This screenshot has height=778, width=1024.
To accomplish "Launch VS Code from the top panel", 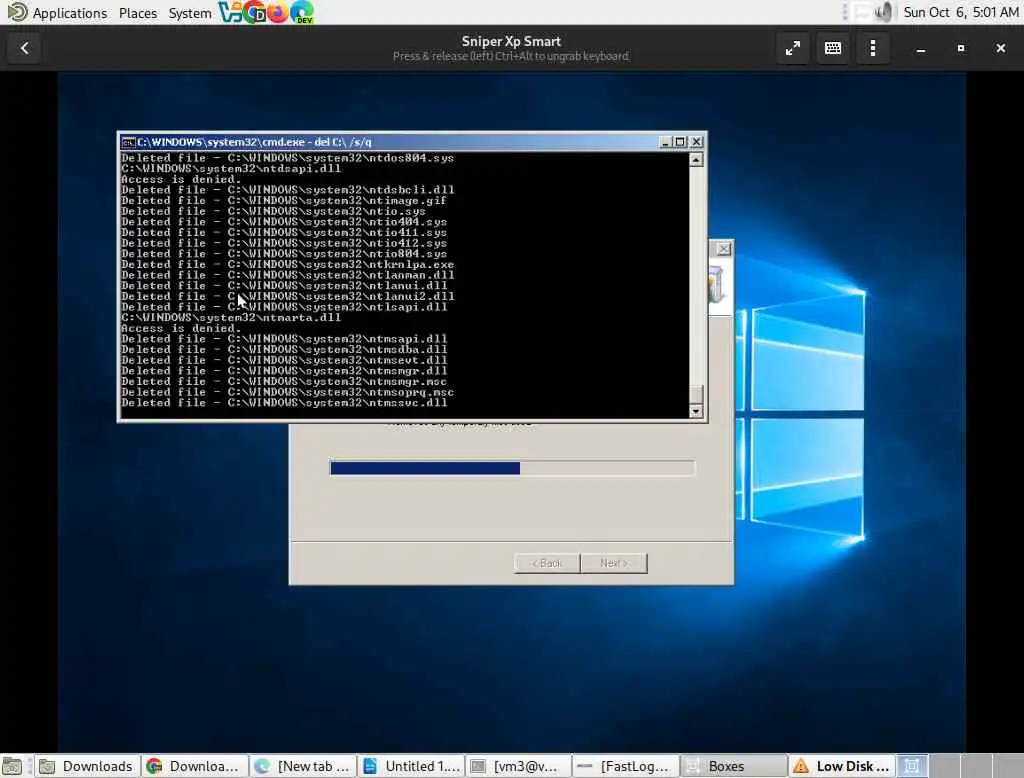I will pyautogui.click(x=229, y=12).
